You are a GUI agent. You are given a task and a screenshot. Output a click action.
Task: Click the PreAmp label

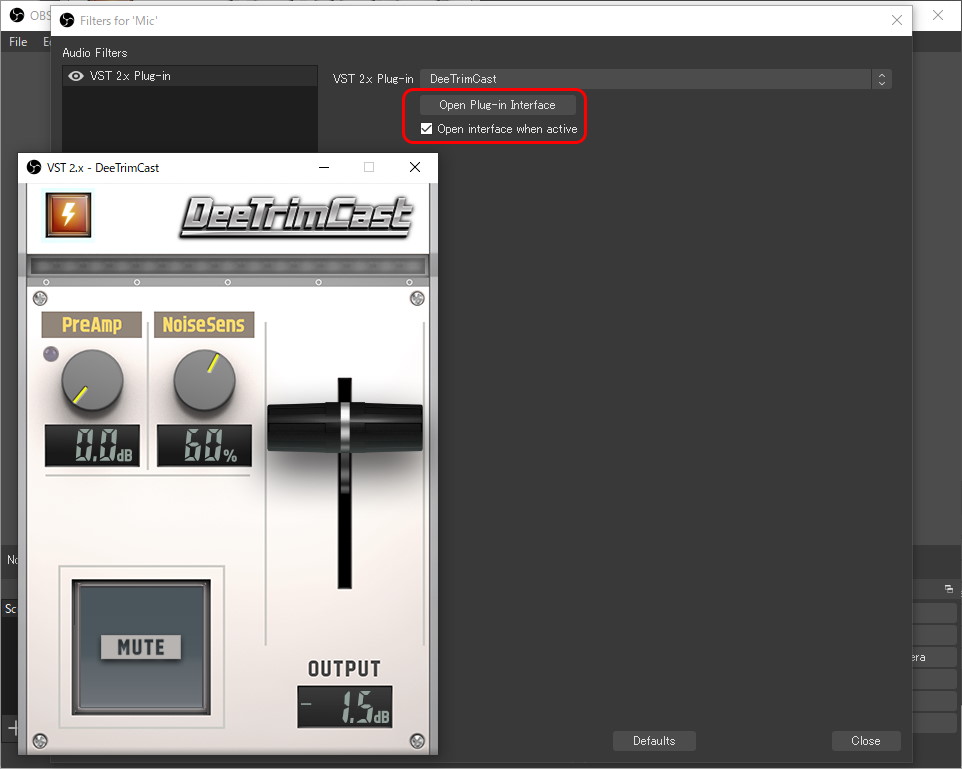click(x=92, y=325)
